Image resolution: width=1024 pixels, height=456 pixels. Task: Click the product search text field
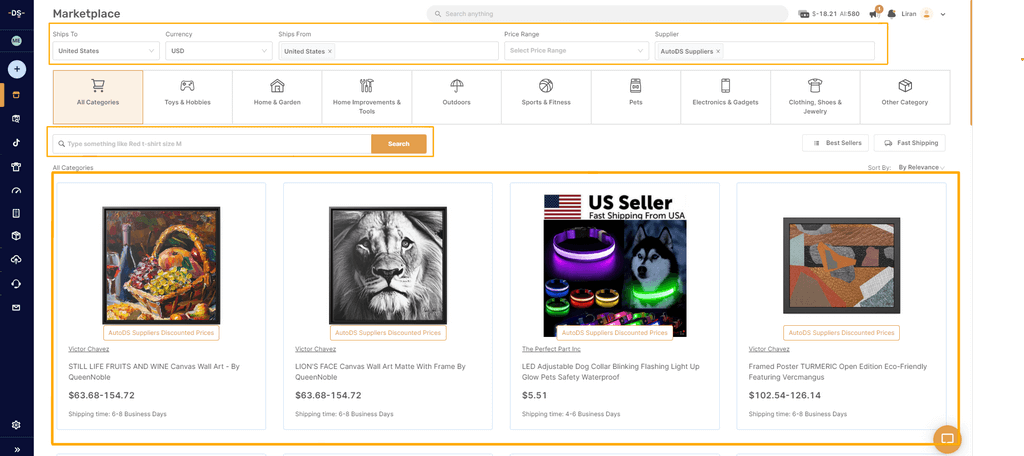(x=212, y=144)
